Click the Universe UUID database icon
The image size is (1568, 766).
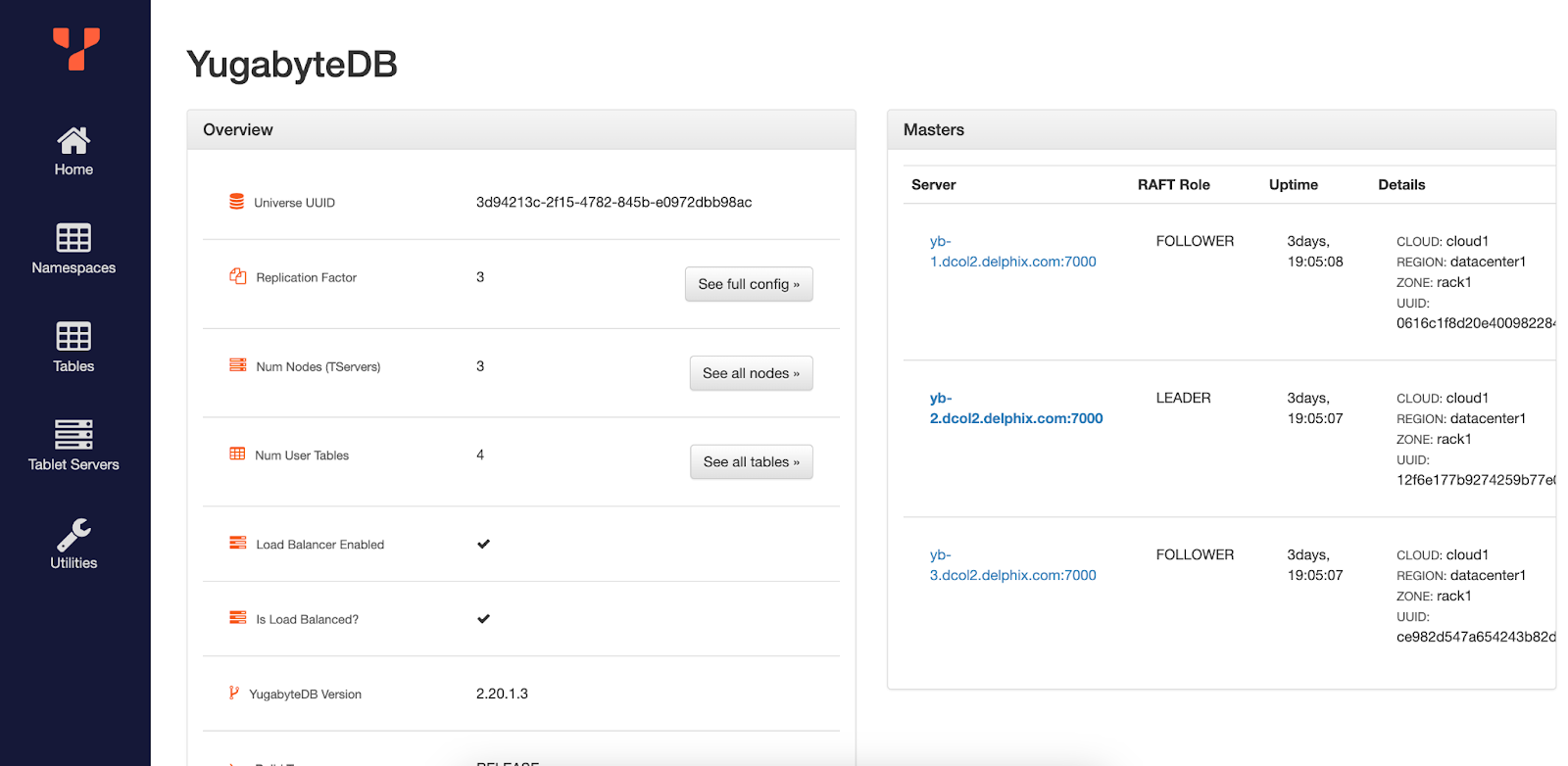click(236, 202)
